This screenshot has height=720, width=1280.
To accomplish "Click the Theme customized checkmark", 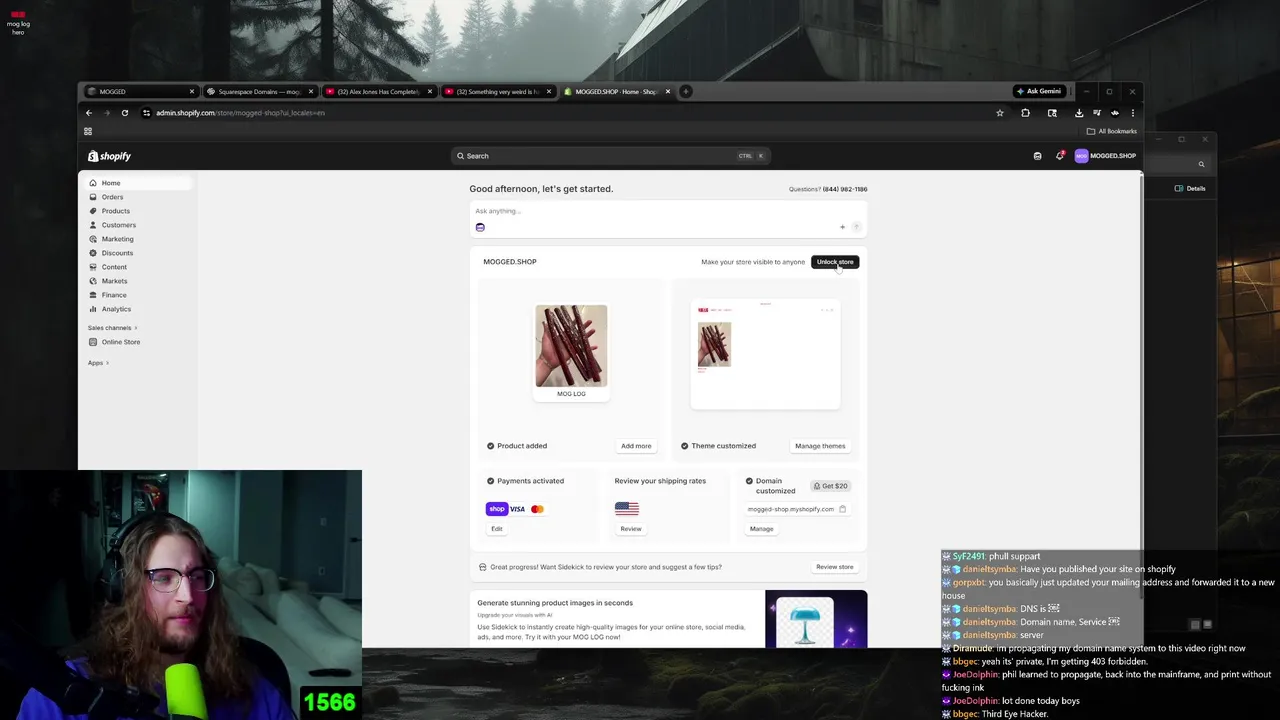I will pyautogui.click(x=685, y=446).
